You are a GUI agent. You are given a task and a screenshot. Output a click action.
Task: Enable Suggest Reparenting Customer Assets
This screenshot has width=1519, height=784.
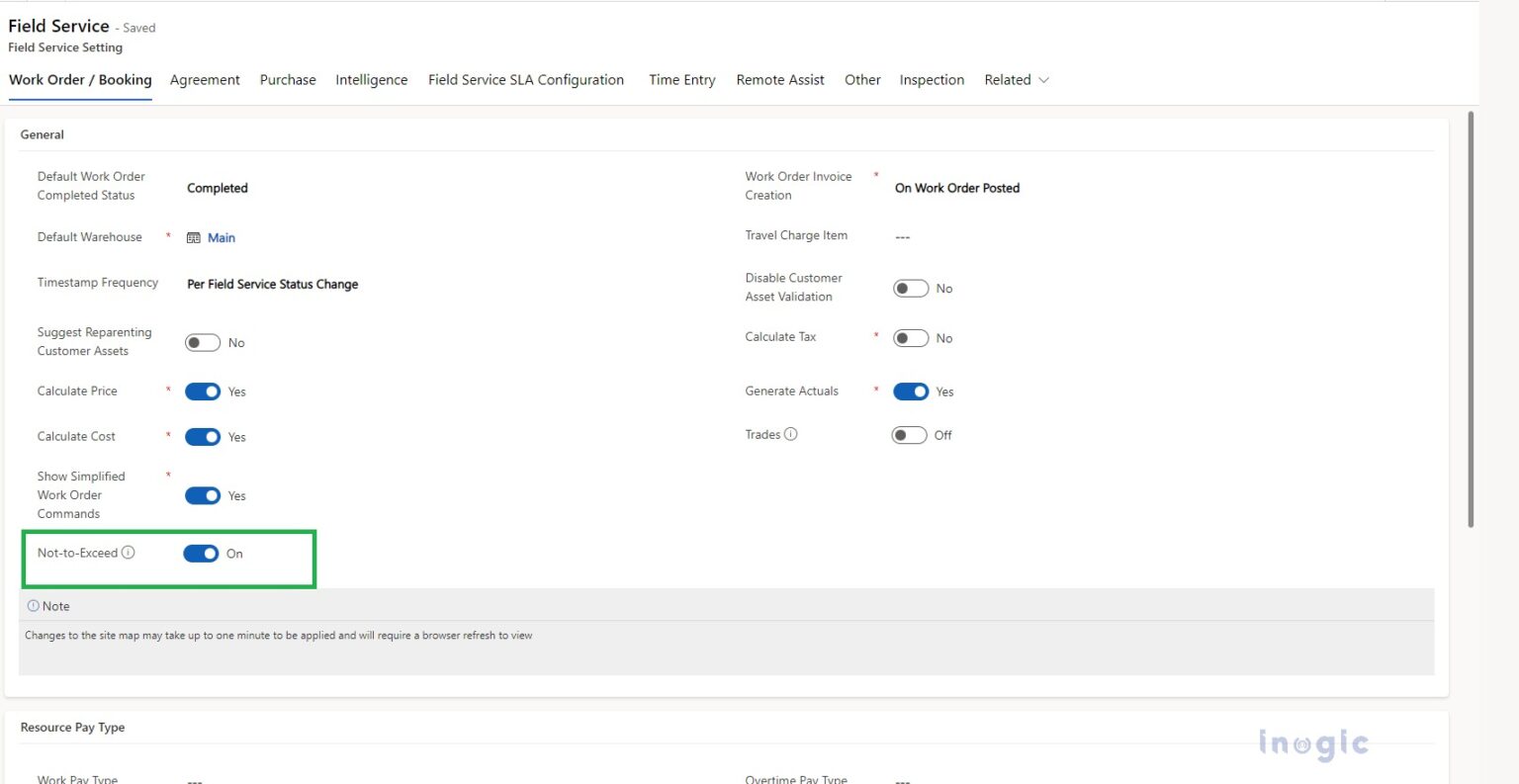click(203, 341)
